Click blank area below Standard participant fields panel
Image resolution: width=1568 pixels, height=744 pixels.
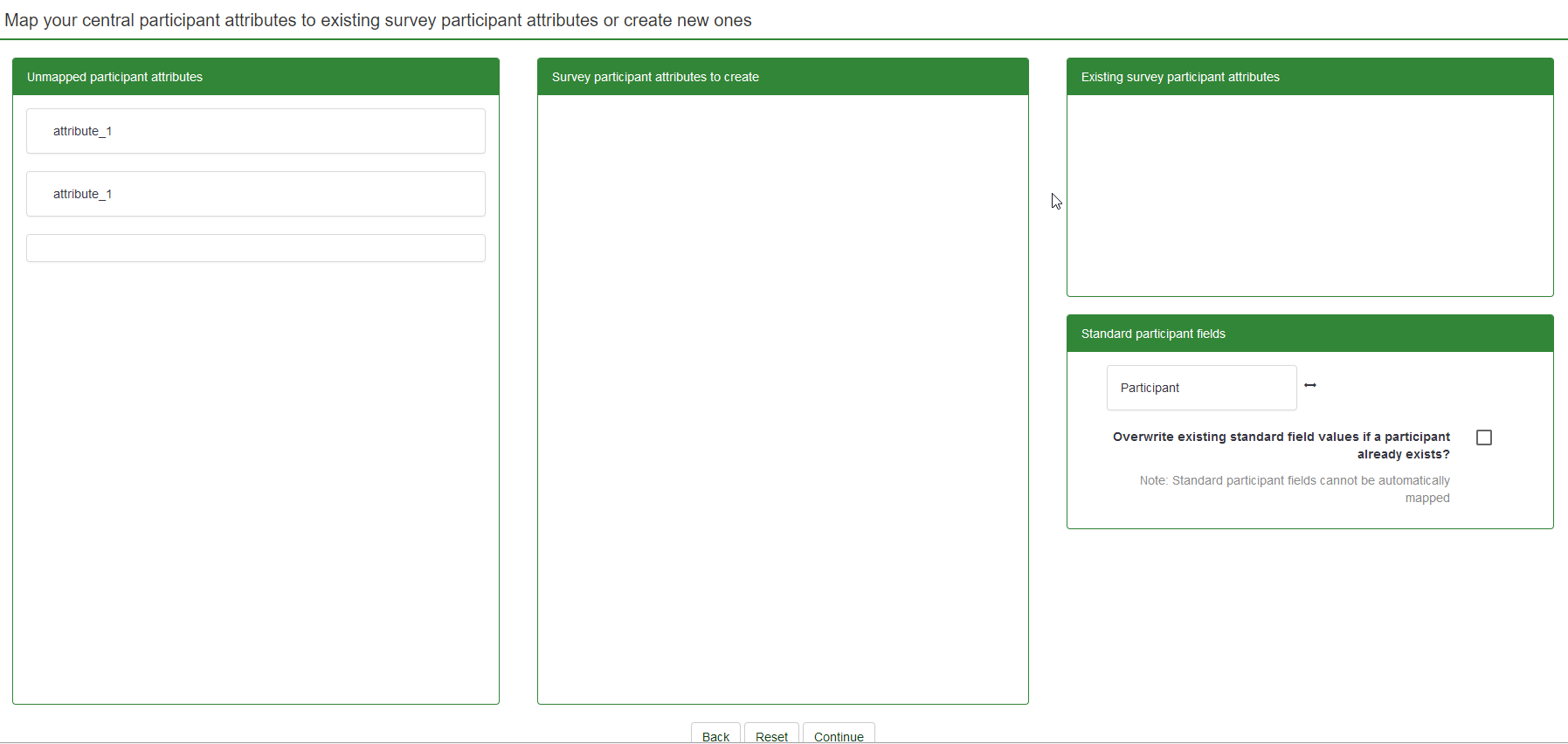1309,620
